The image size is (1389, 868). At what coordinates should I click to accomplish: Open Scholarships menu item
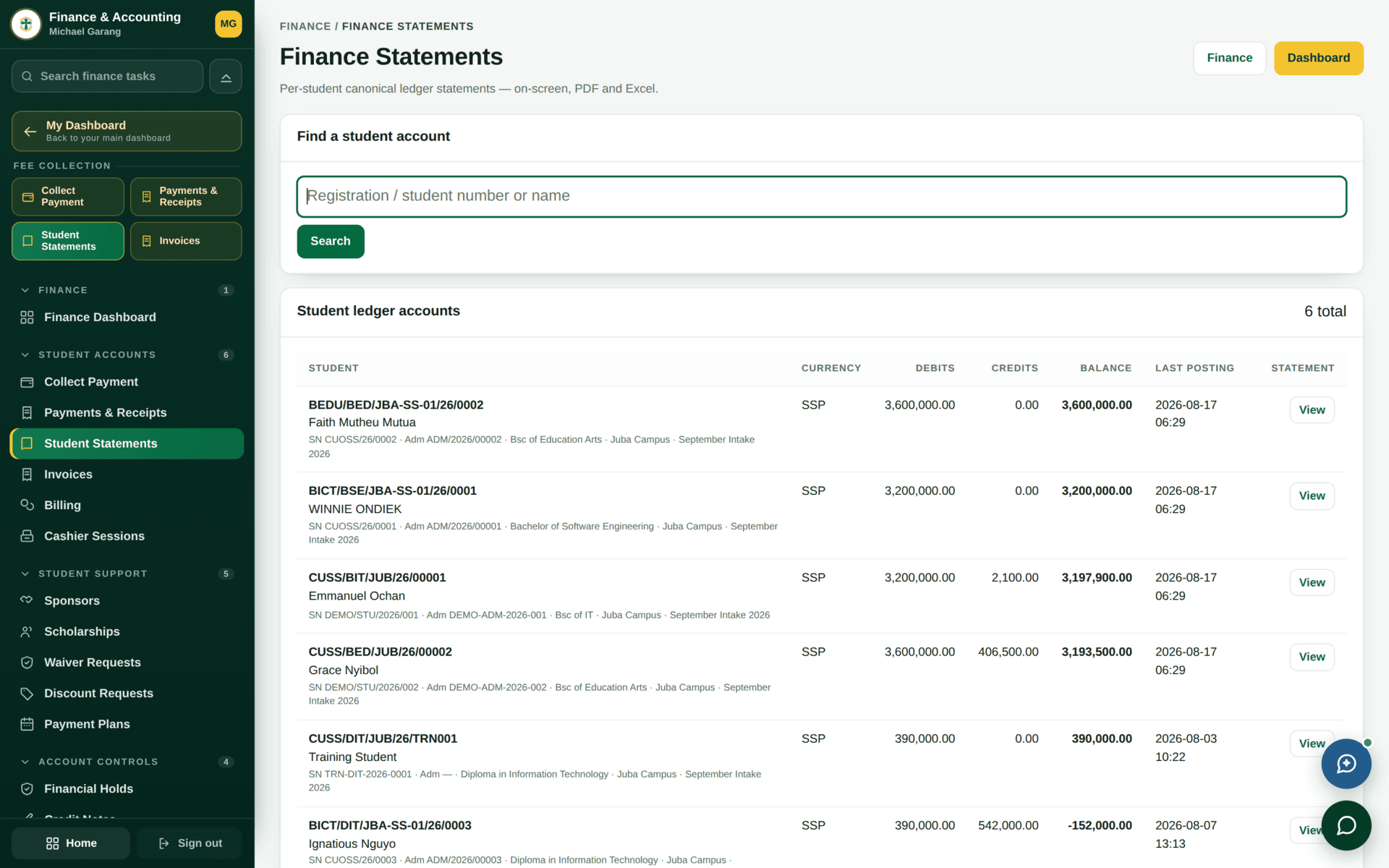[127, 631]
